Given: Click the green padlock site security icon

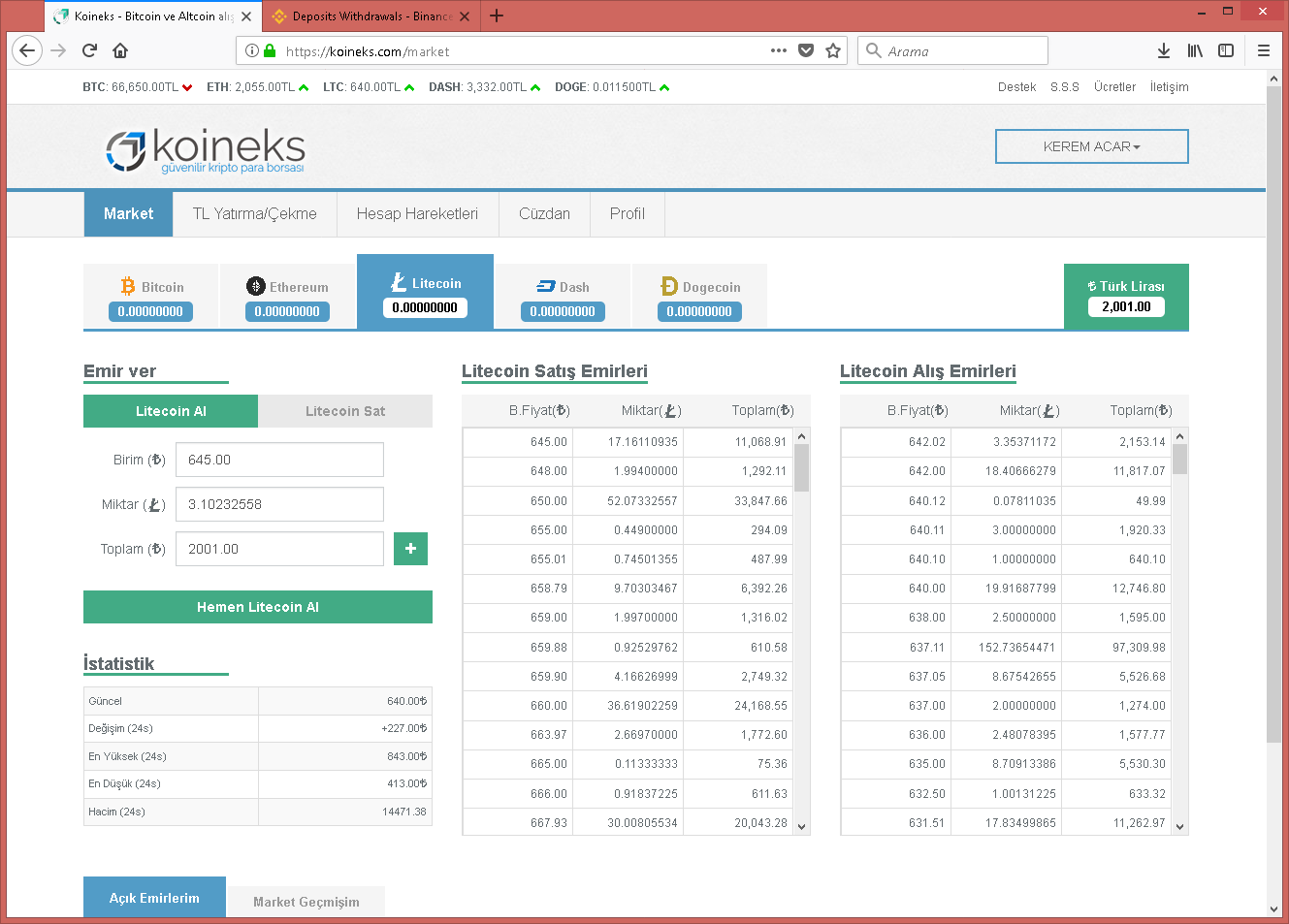Looking at the screenshot, I should coord(270,50).
